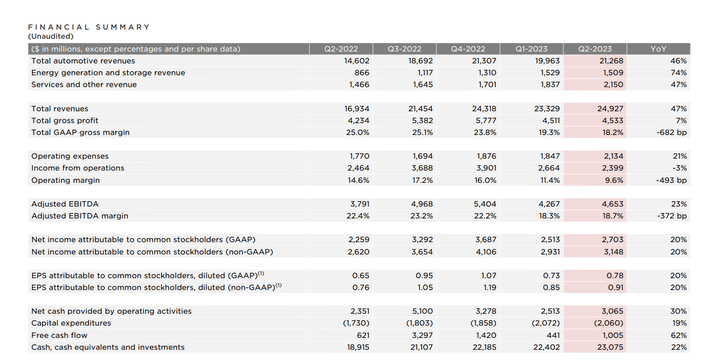
Task: Select the GAAP EPS value 0.65
Action: click(361, 275)
